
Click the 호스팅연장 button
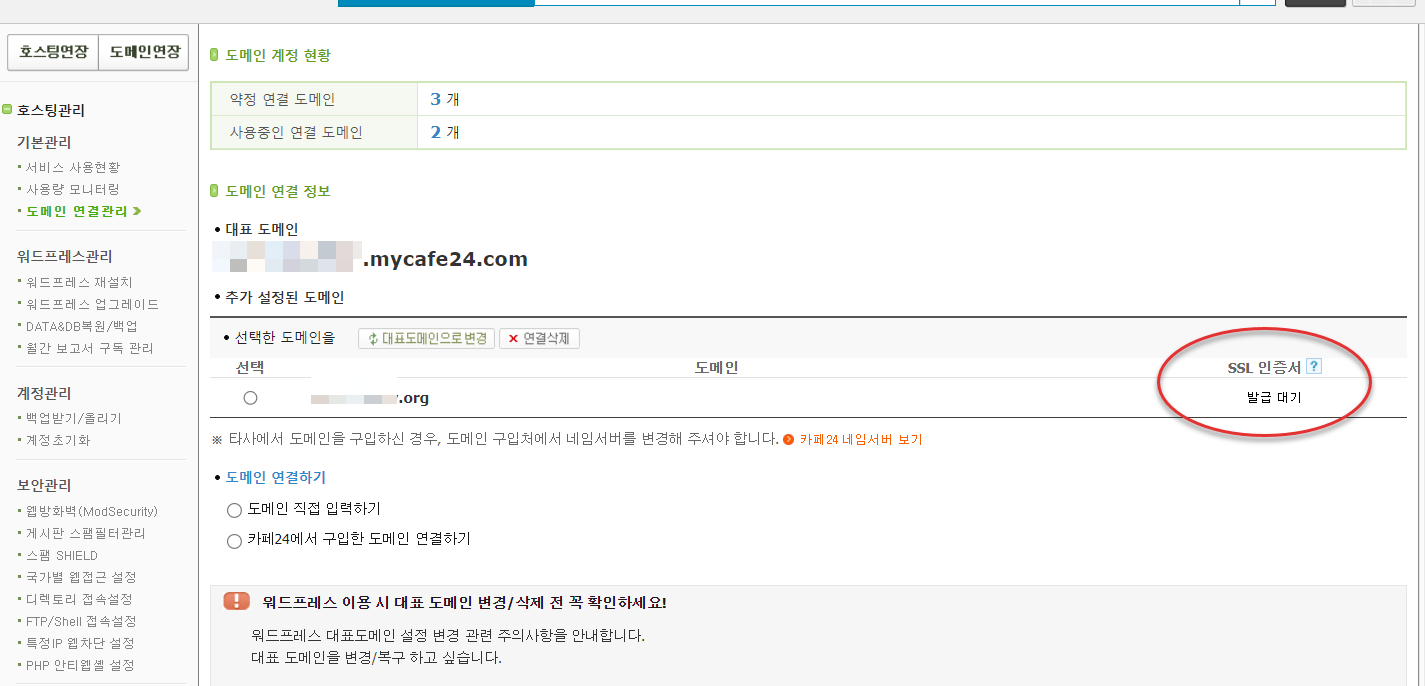pyautogui.click(x=52, y=52)
